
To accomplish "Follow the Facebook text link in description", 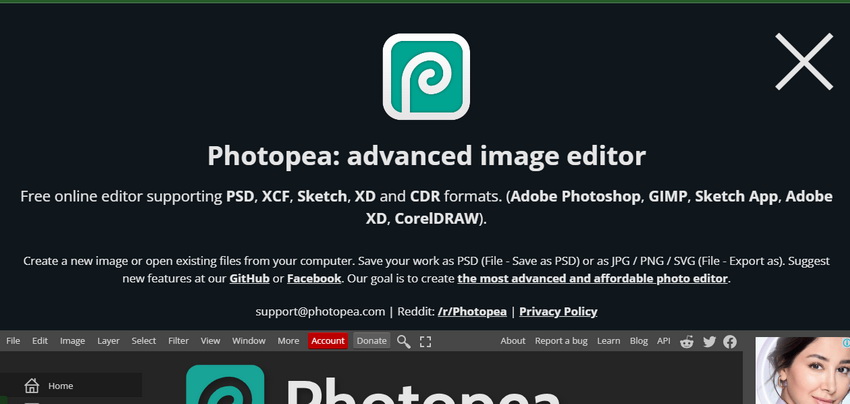I will point(314,279).
